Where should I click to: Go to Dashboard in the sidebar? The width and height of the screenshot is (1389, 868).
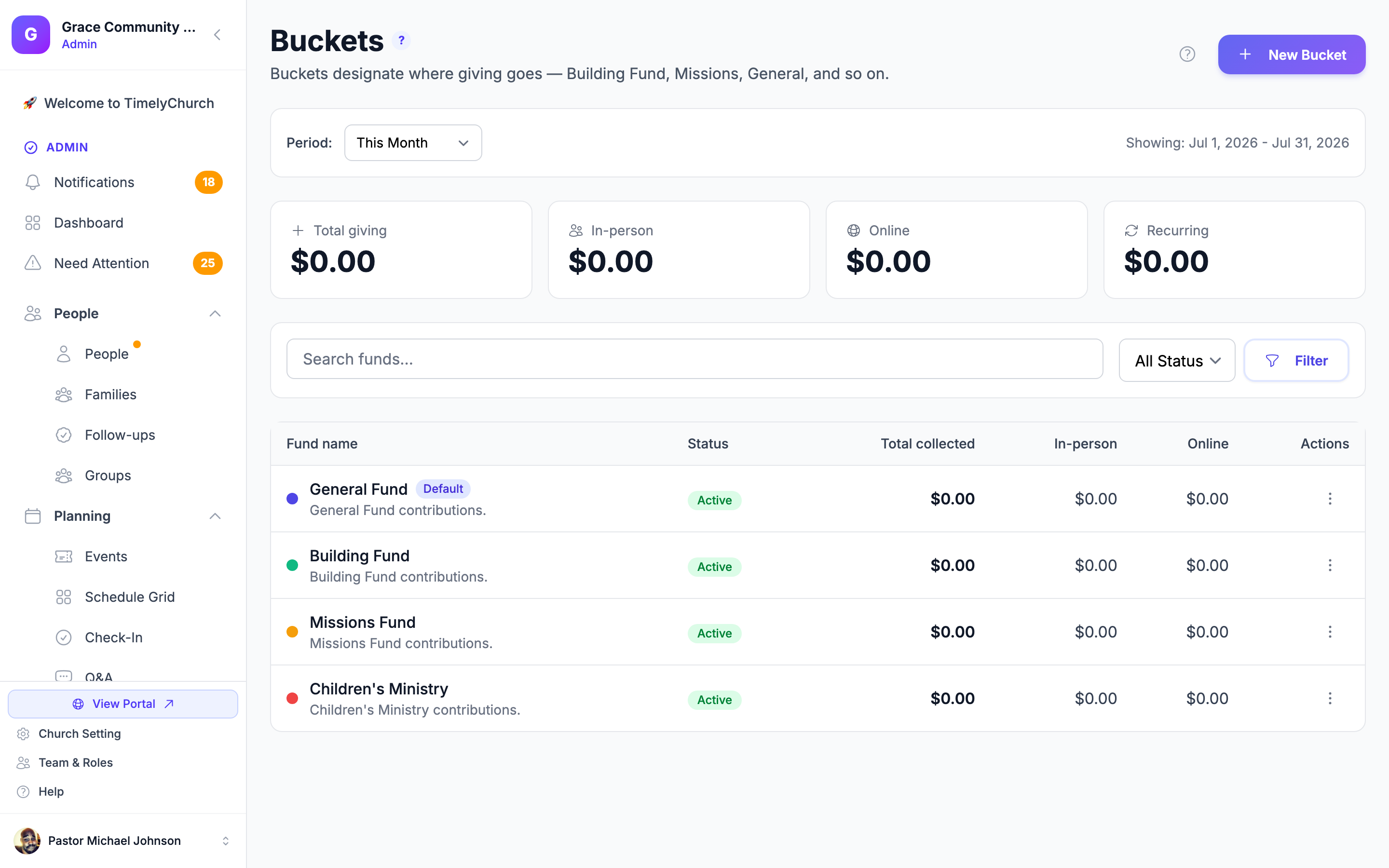(x=123, y=223)
